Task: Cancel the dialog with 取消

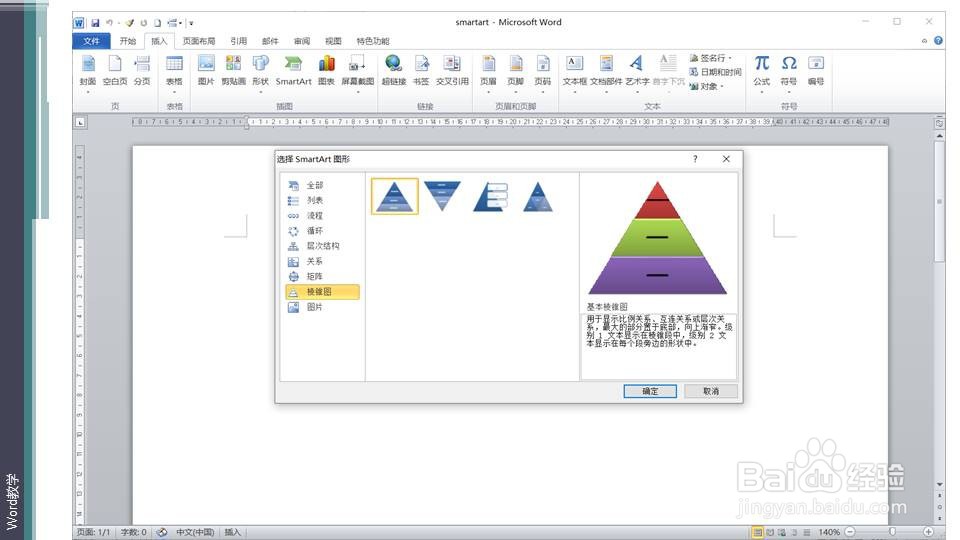Action: (x=711, y=391)
